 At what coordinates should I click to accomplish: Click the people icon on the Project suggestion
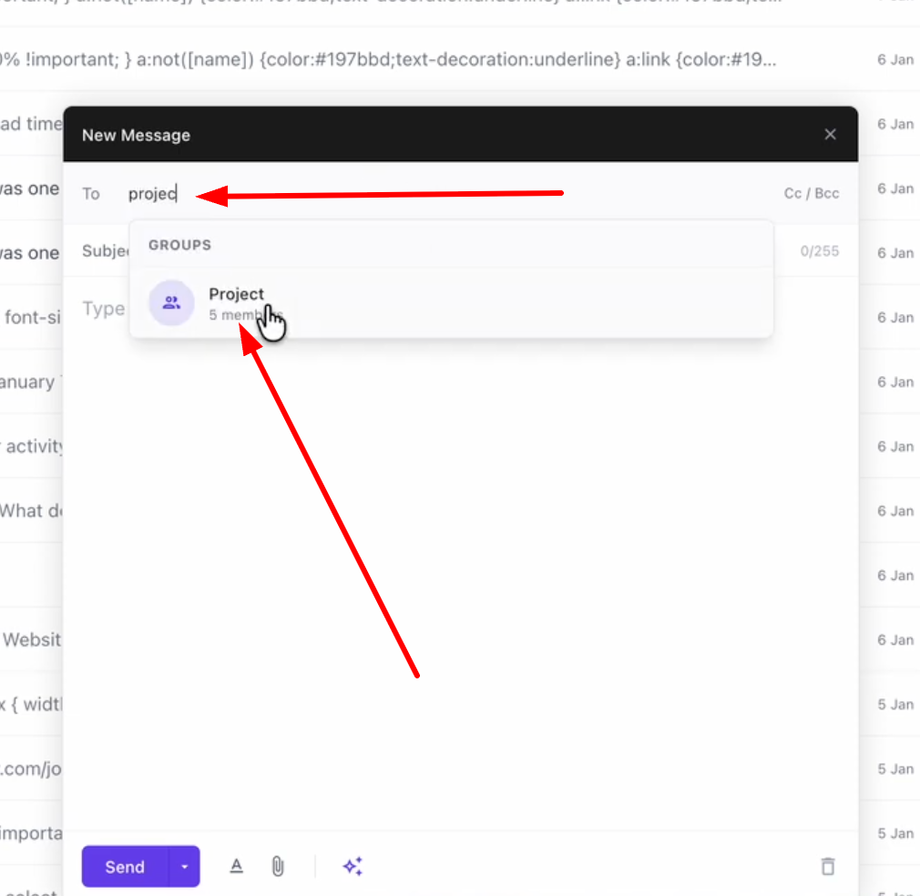tap(171, 302)
